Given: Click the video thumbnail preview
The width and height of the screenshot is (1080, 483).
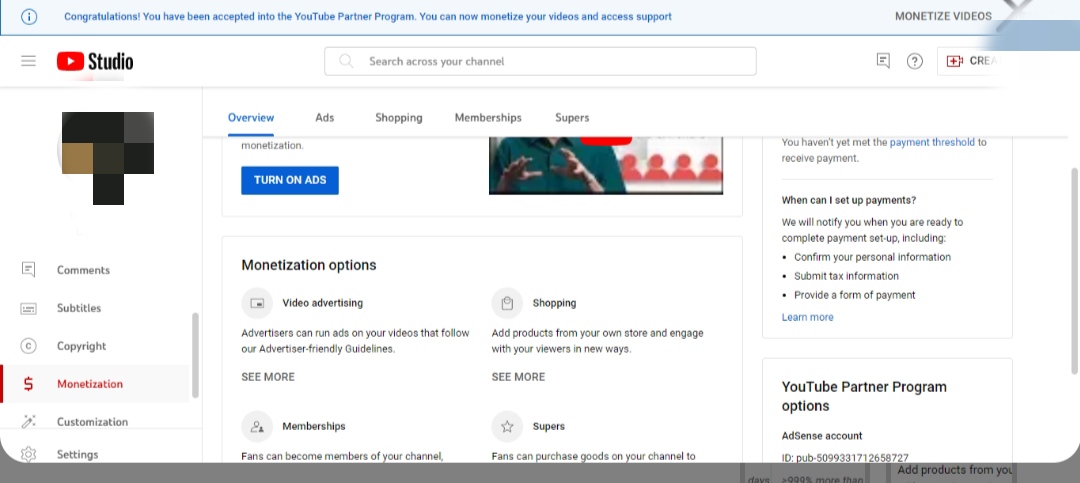Looking at the screenshot, I should (605, 165).
